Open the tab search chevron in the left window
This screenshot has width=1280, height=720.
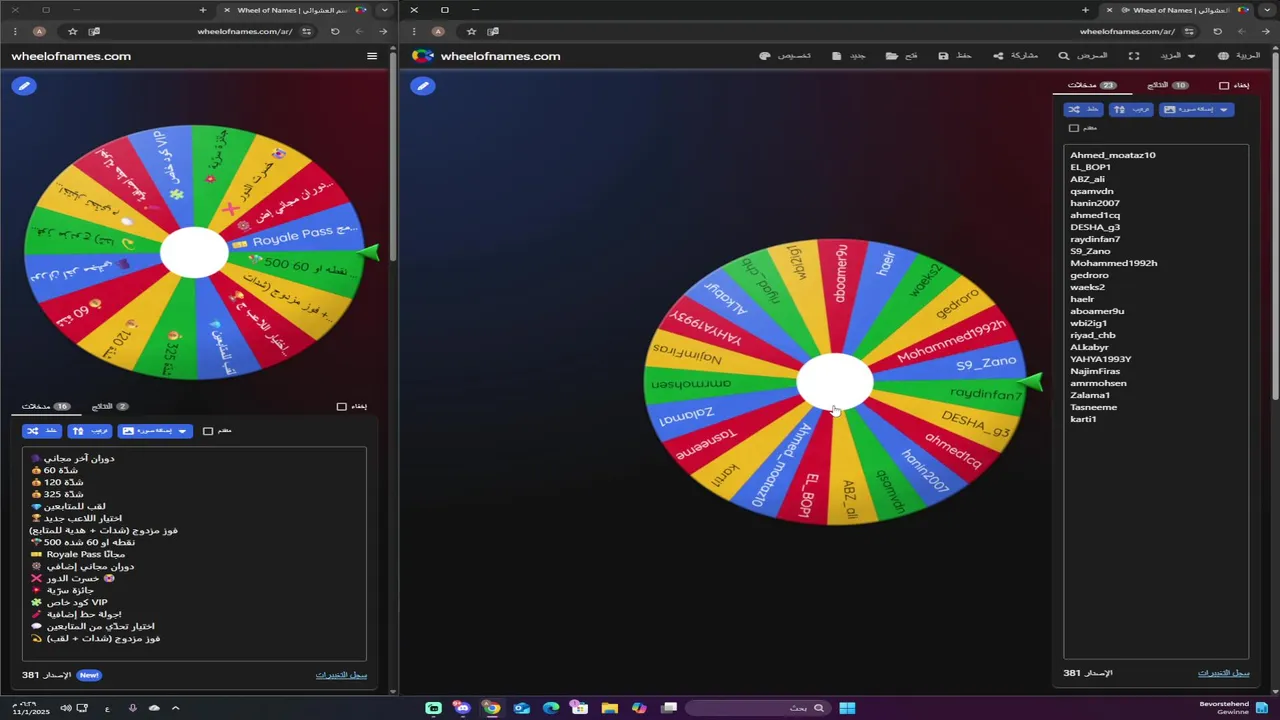[x=384, y=10]
